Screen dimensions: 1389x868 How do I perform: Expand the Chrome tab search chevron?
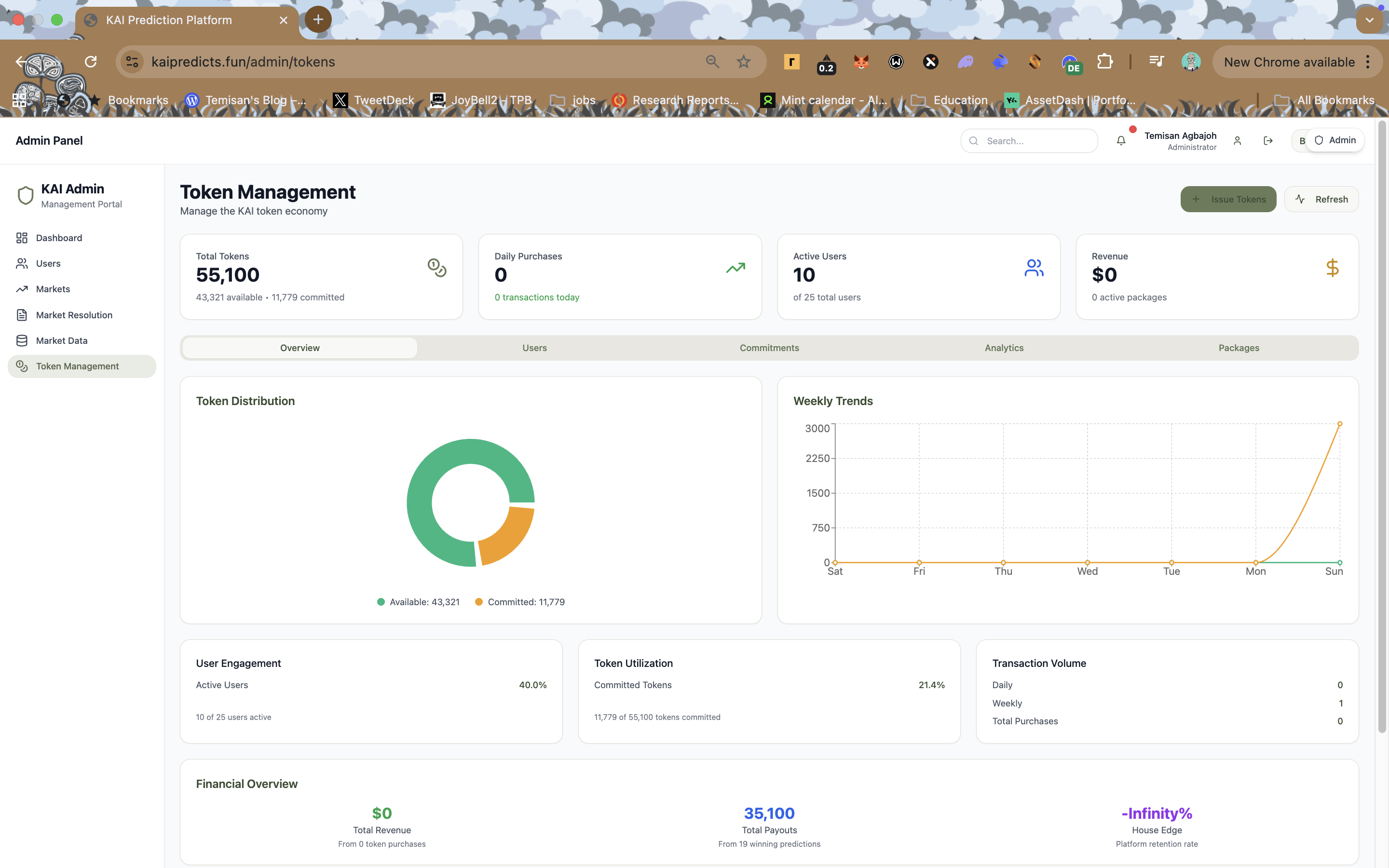pyautogui.click(x=1370, y=20)
